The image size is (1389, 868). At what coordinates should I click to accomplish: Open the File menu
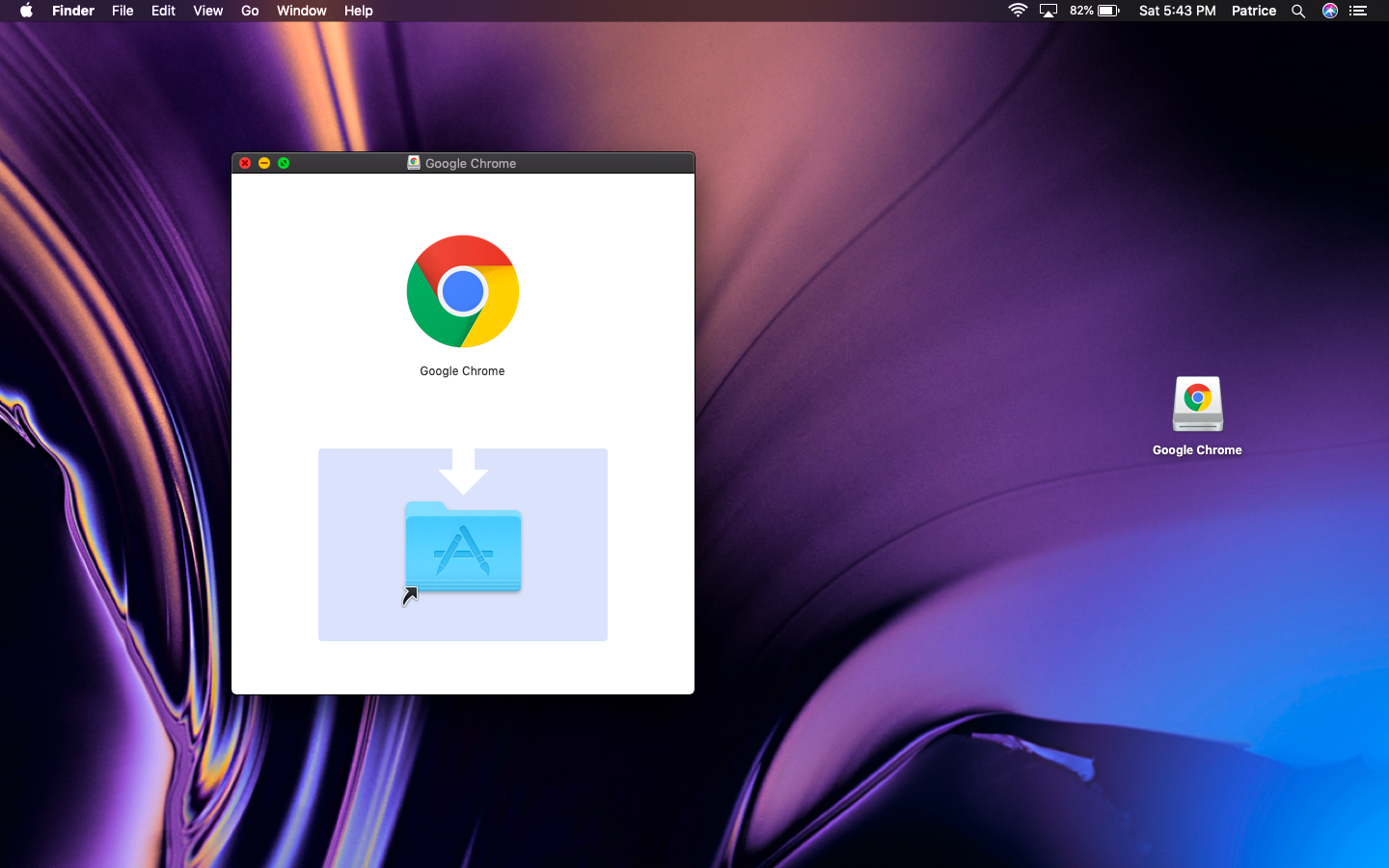123,11
